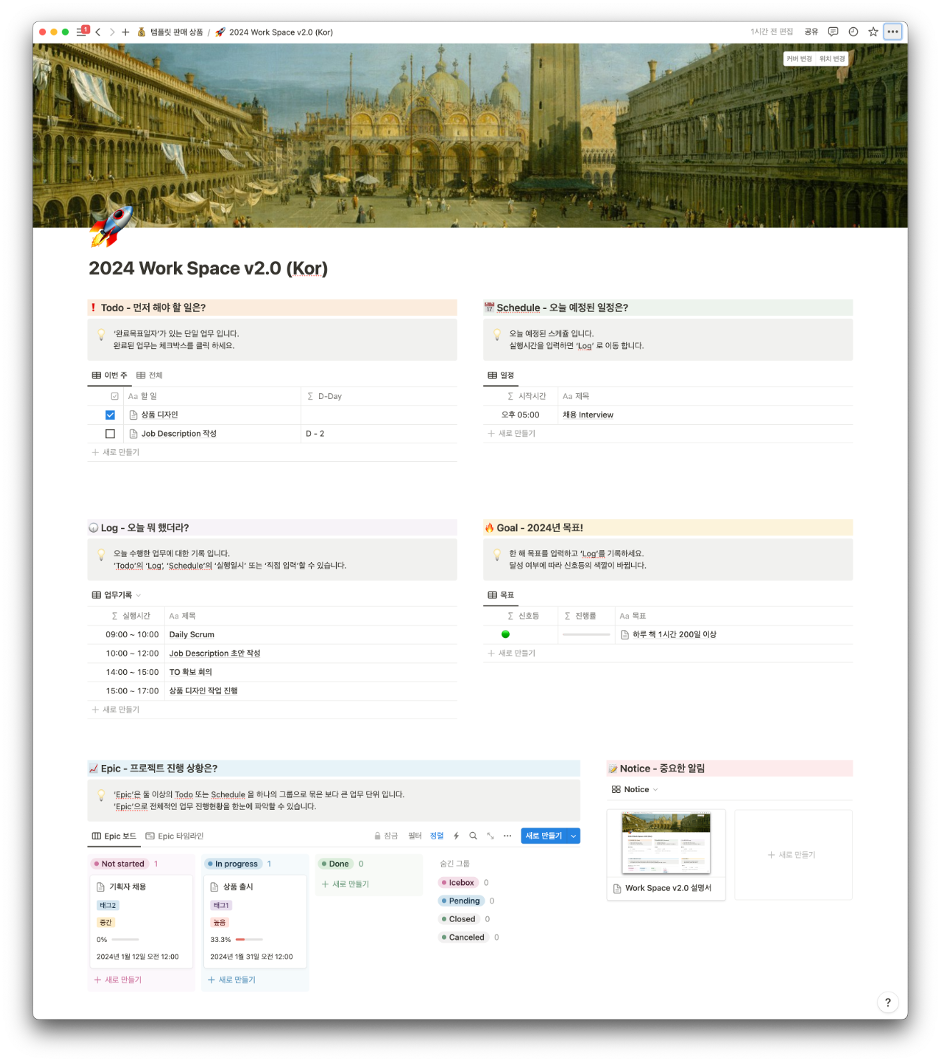Open the comments panel icon
This screenshot has height=1064, width=941.
click(833, 32)
